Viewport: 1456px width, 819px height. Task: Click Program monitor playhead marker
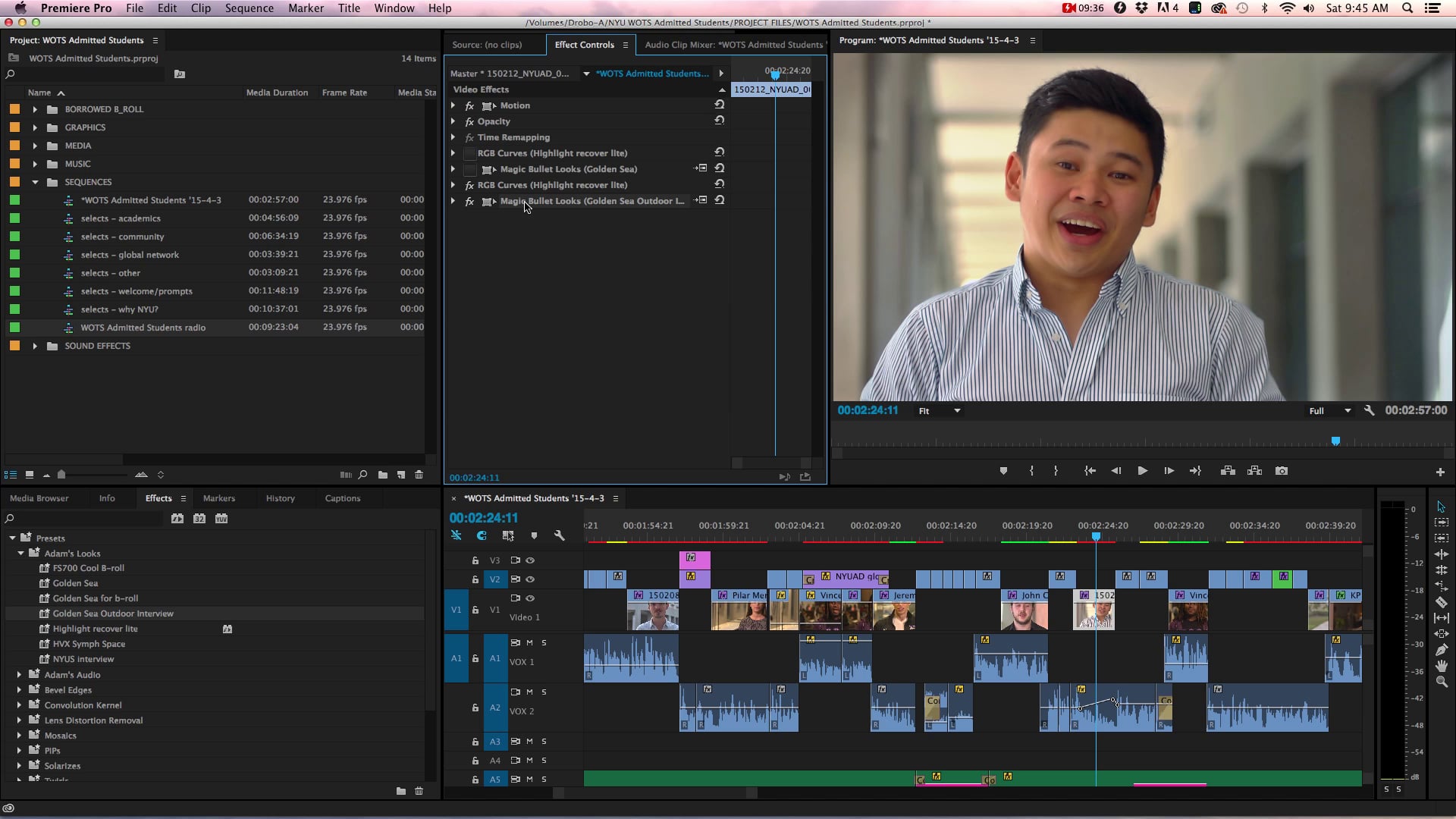click(x=1335, y=441)
